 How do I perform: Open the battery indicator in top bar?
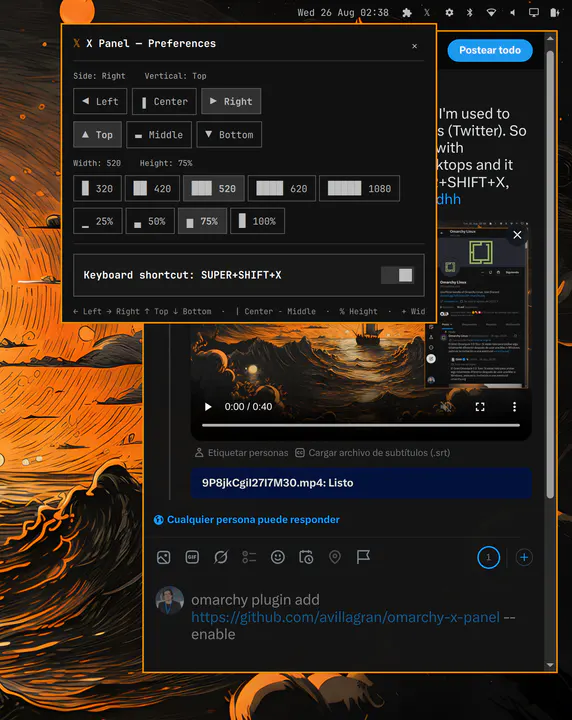tap(555, 13)
